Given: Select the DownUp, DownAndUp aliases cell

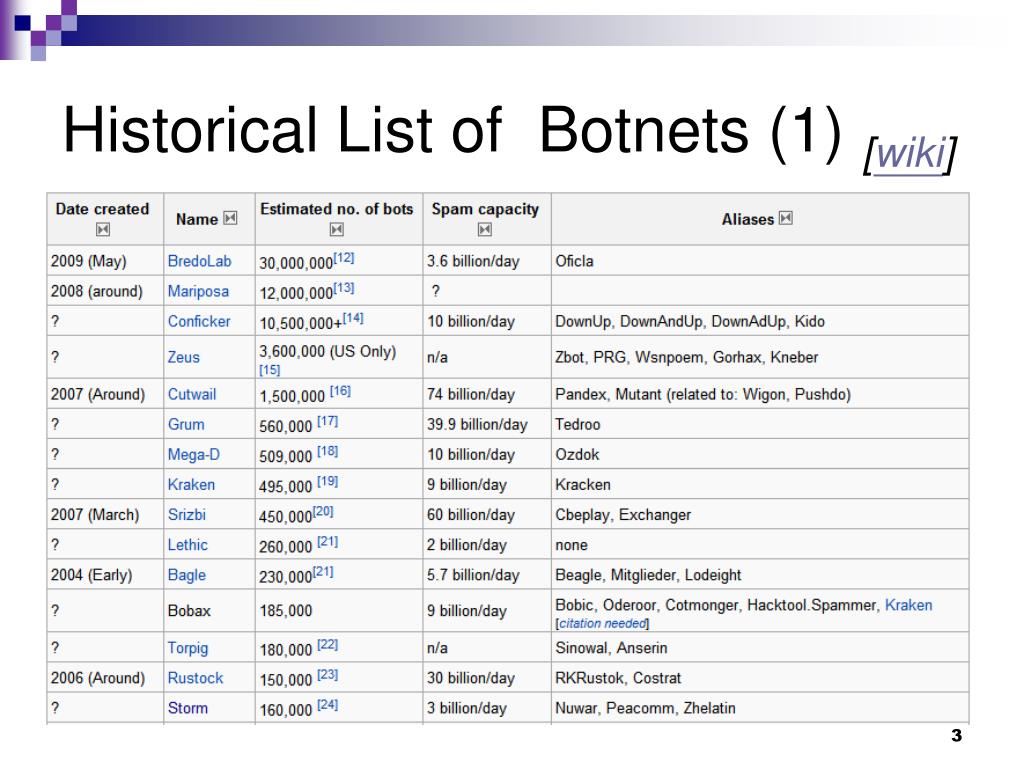Looking at the screenshot, I should [x=760, y=321].
